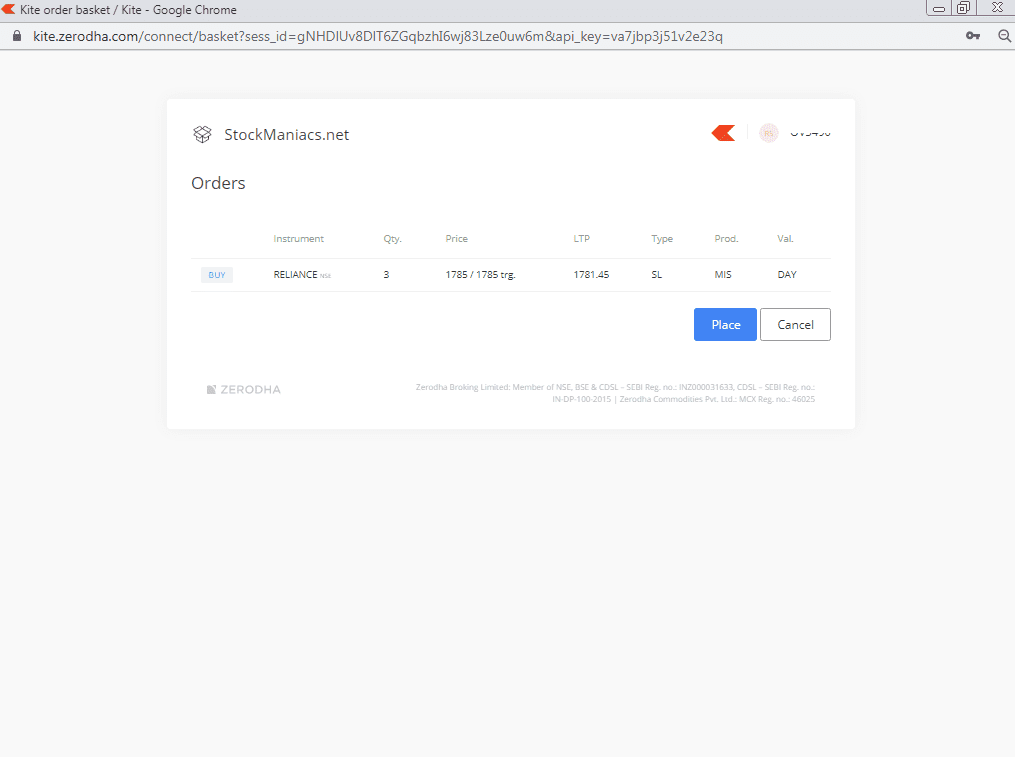Click the Zerodha Broking Limited disclaimer text
Image resolution: width=1015 pixels, height=757 pixels.
615,393
